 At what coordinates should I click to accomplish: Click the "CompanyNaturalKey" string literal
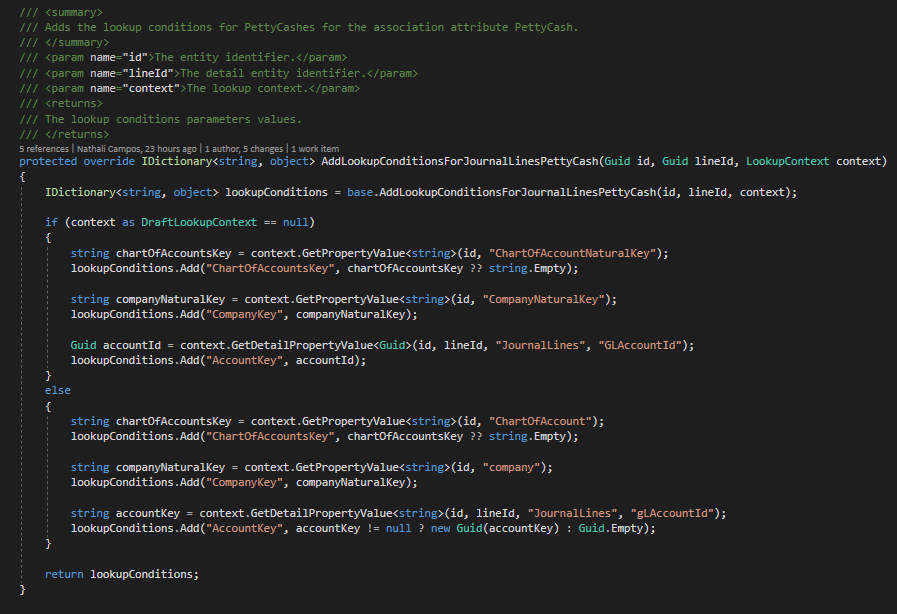point(543,299)
